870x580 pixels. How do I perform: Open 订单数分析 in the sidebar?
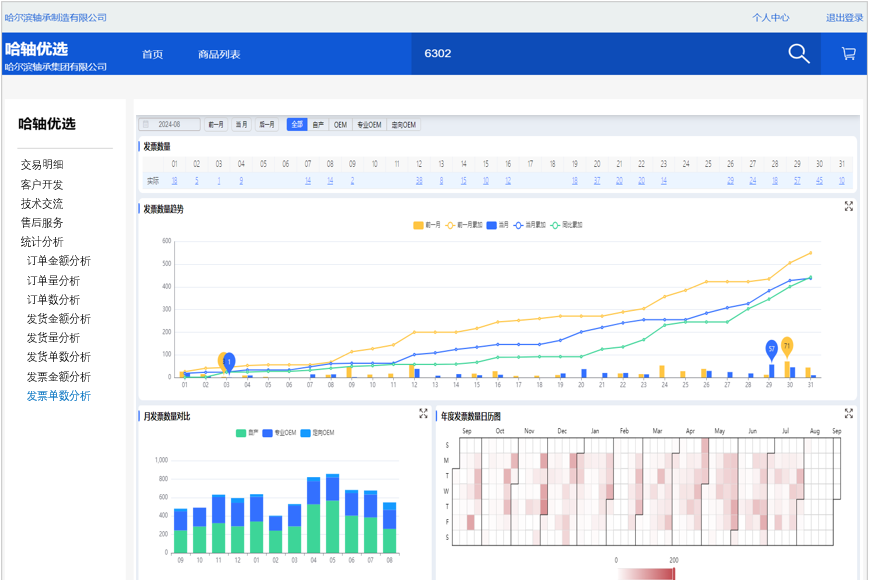coord(53,300)
